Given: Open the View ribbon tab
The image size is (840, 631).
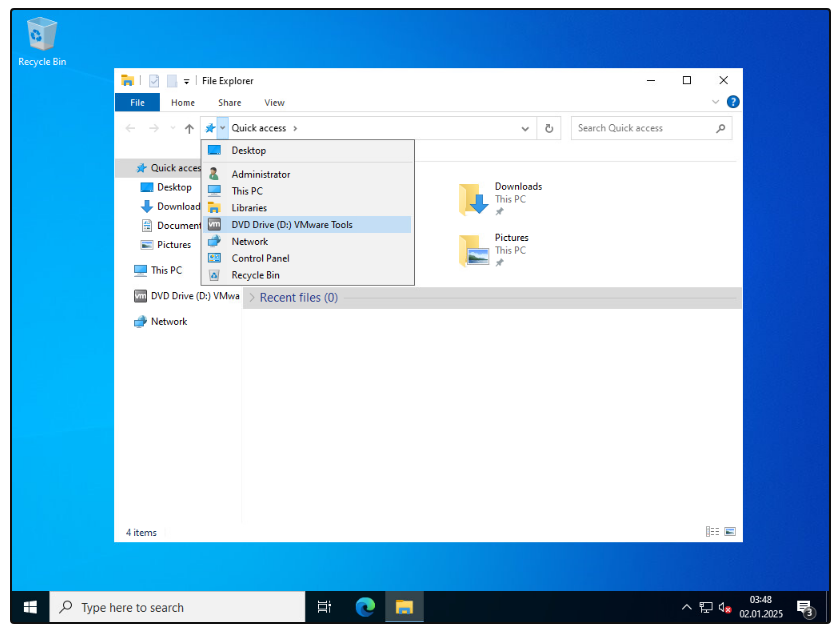Looking at the screenshot, I should coord(274,102).
